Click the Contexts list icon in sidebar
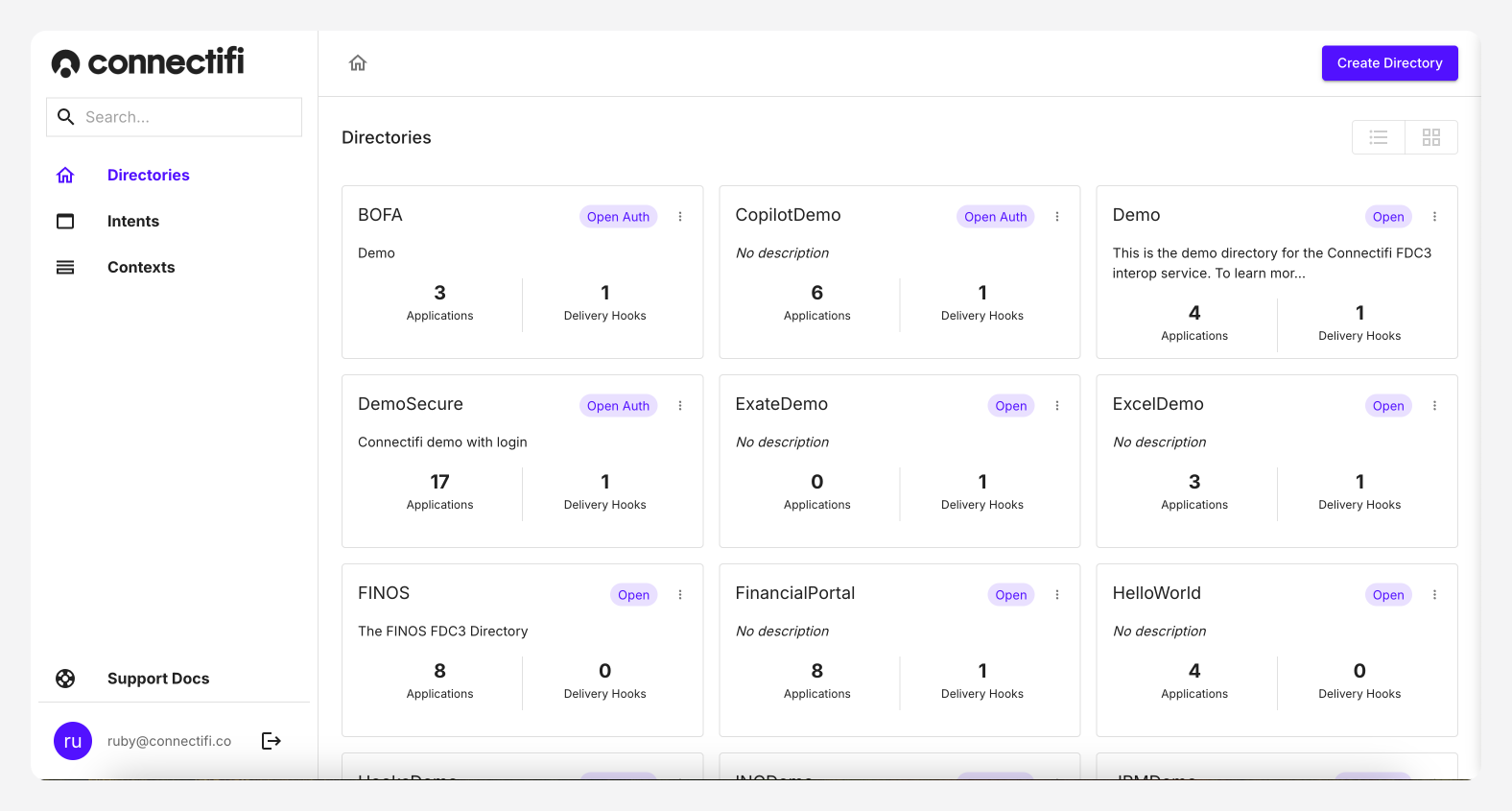 pyautogui.click(x=65, y=267)
